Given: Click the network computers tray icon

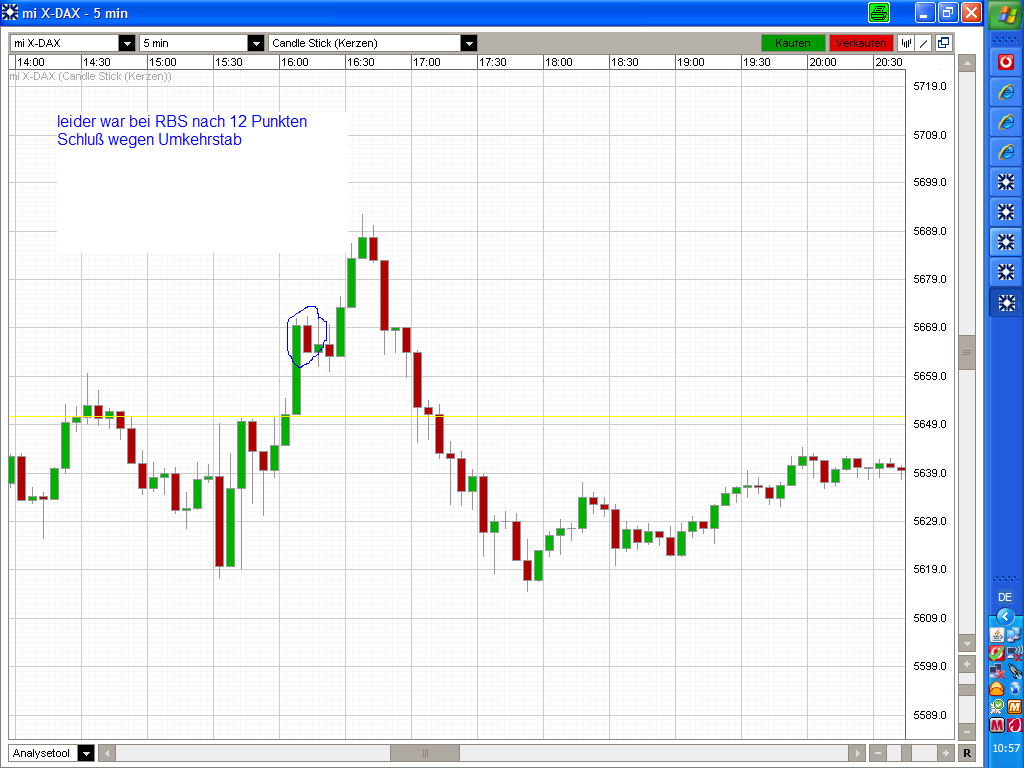Looking at the screenshot, I should (1014, 635).
